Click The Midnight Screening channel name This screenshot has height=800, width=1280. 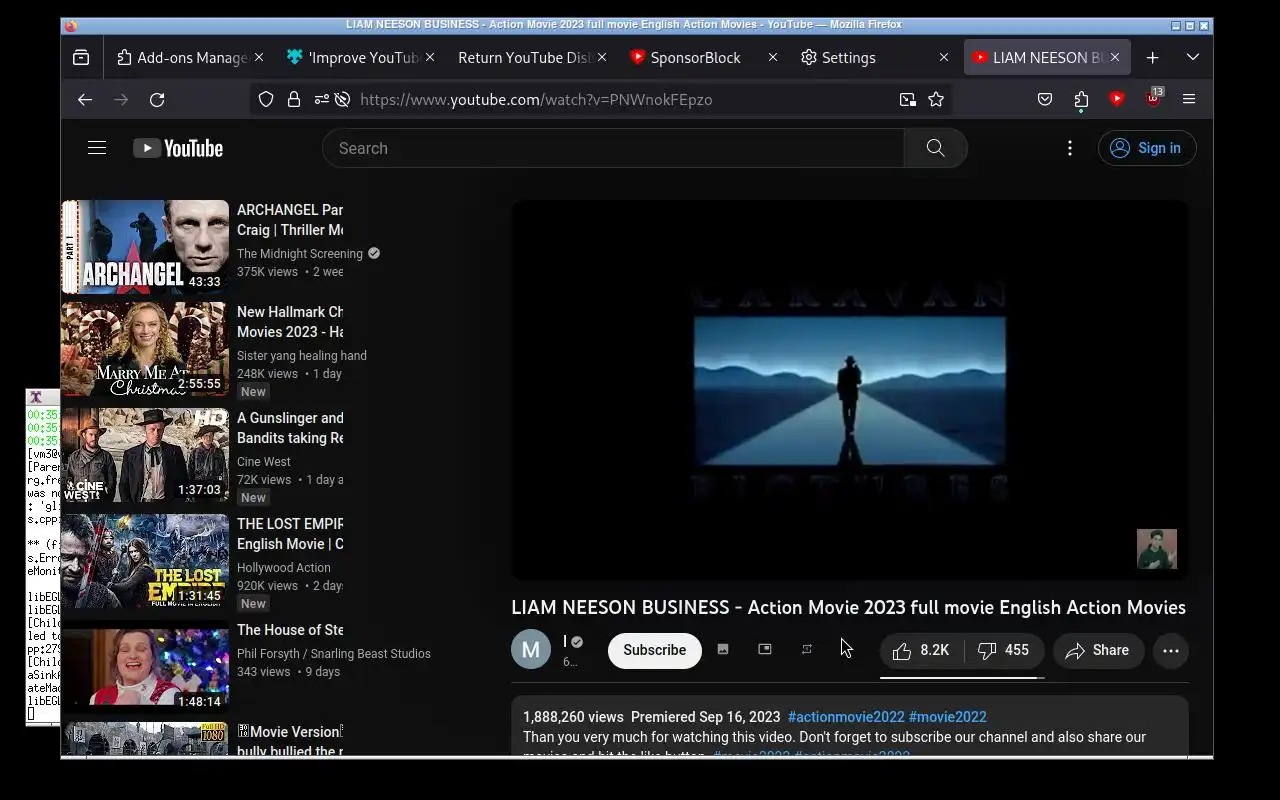click(x=300, y=254)
